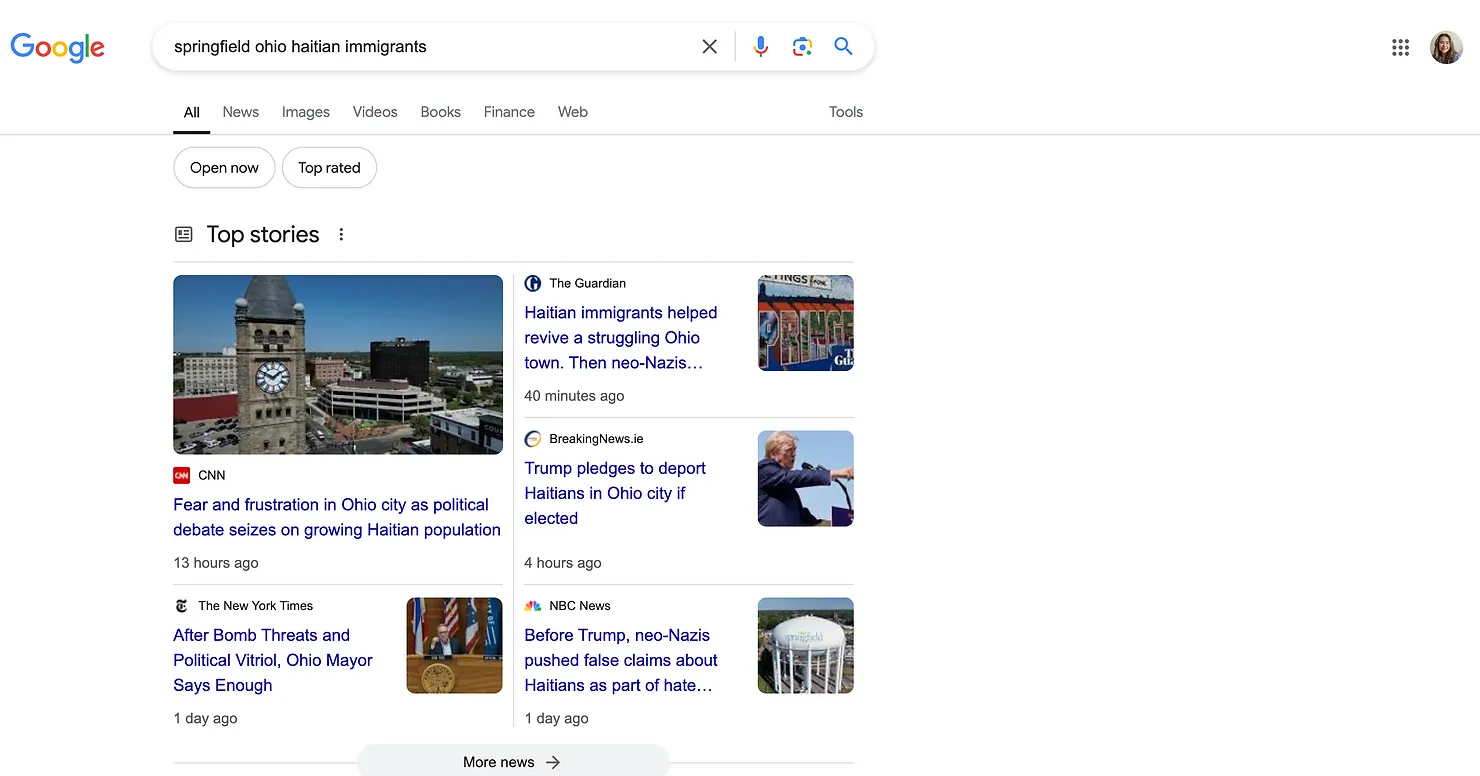The width and height of the screenshot is (1480, 776).
Task: Open Top stories three-dot options menu
Action: [x=341, y=234]
